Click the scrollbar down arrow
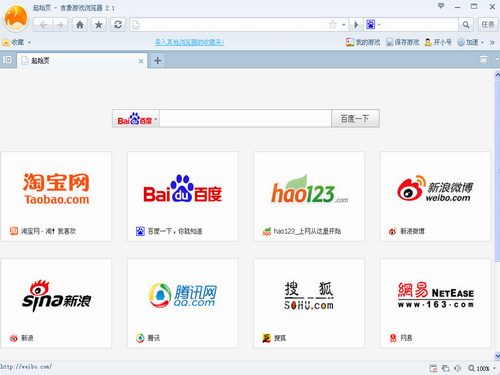Image resolution: width=500 pixels, height=375 pixels. click(497, 356)
